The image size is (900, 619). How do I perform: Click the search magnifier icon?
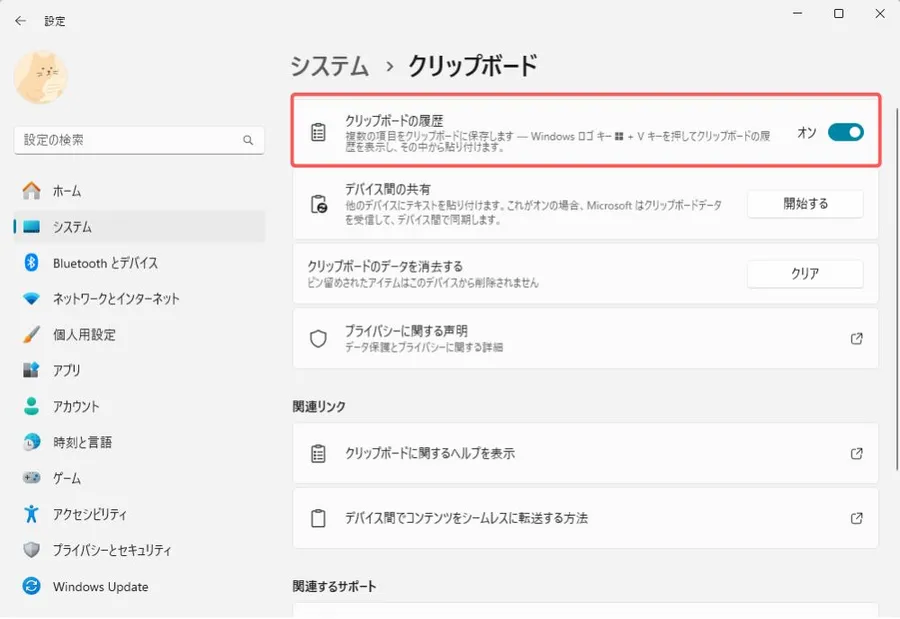tap(248, 141)
